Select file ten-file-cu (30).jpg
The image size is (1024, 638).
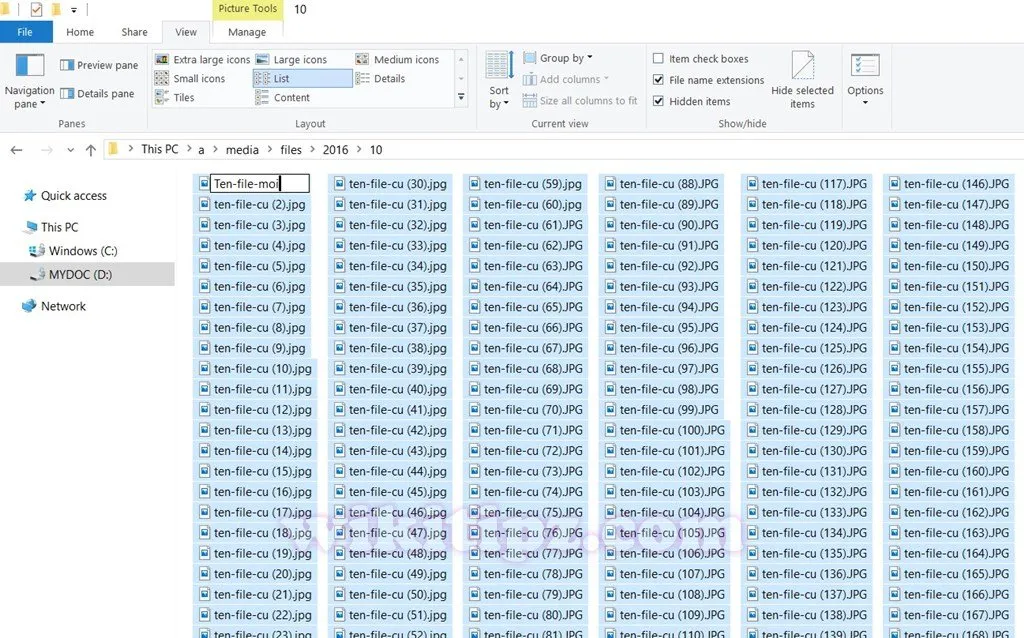pos(390,184)
